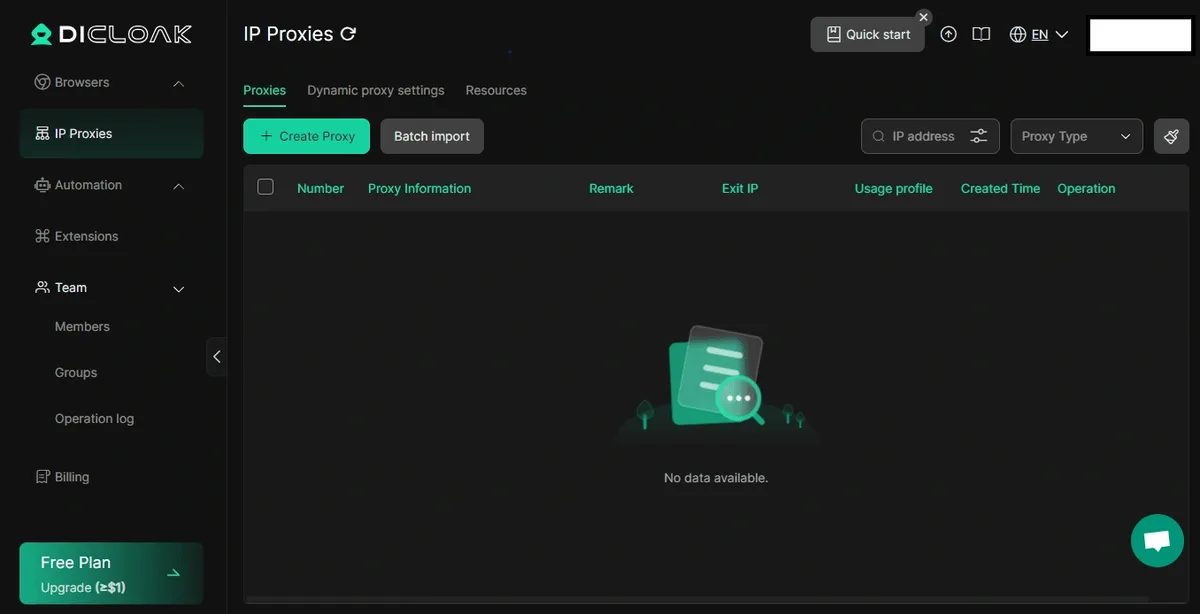The width and height of the screenshot is (1200, 614).
Task: Click the DICloak logo
Action: (x=111, y=34)
